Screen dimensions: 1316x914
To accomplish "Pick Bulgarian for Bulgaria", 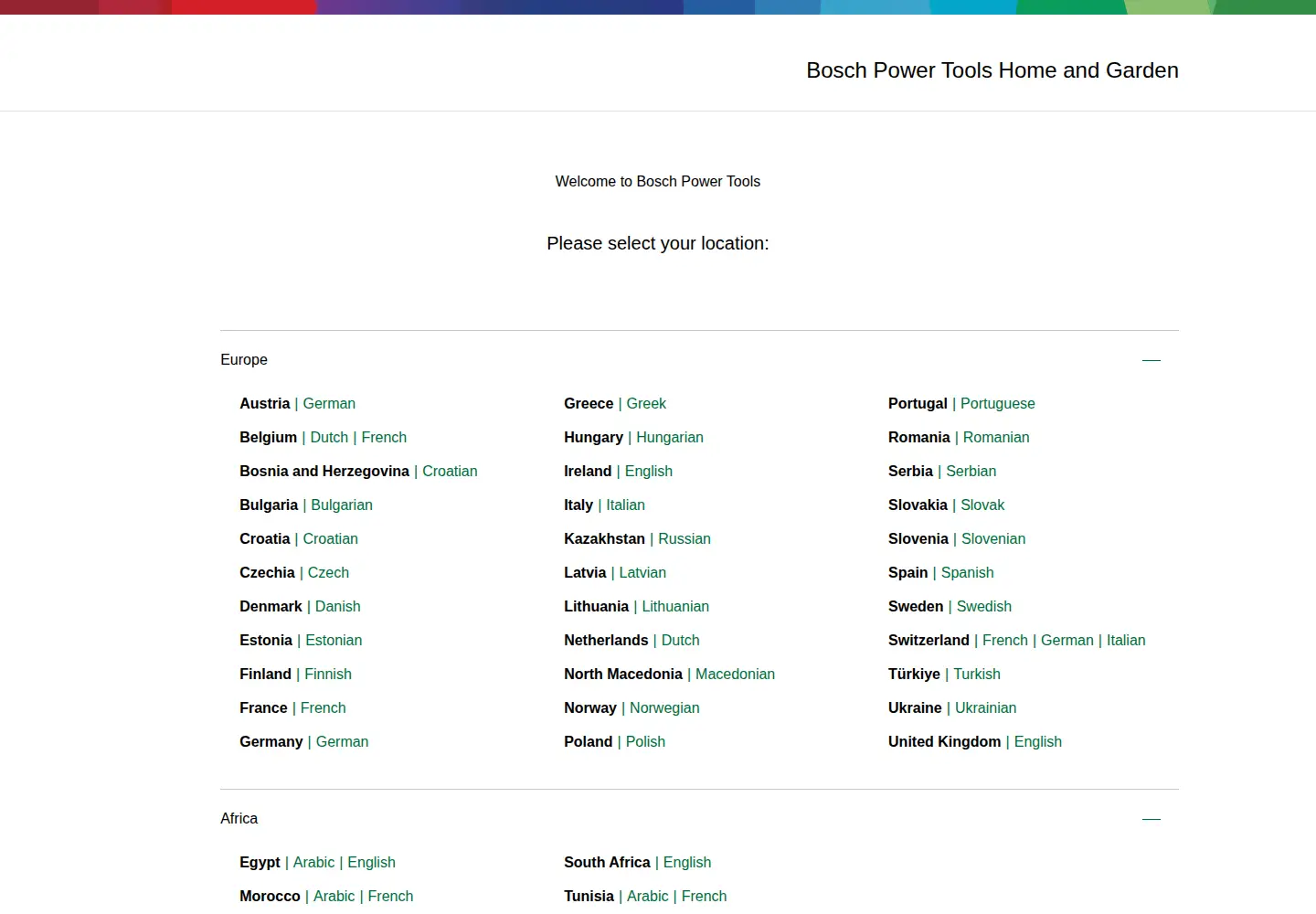I will pyautogui.click(x=342, y=505).
